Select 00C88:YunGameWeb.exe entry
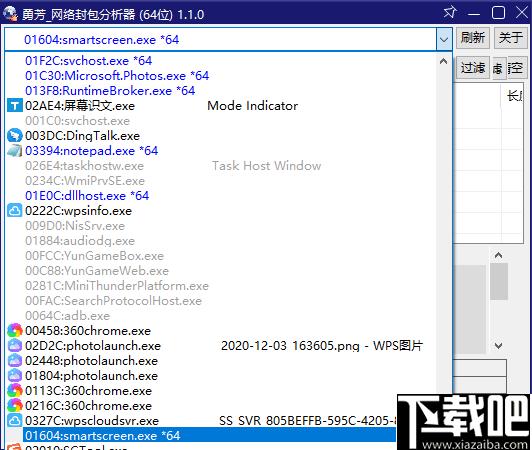Screen dimensions: 532x450 pyautogui.click(x=221, y=270)
